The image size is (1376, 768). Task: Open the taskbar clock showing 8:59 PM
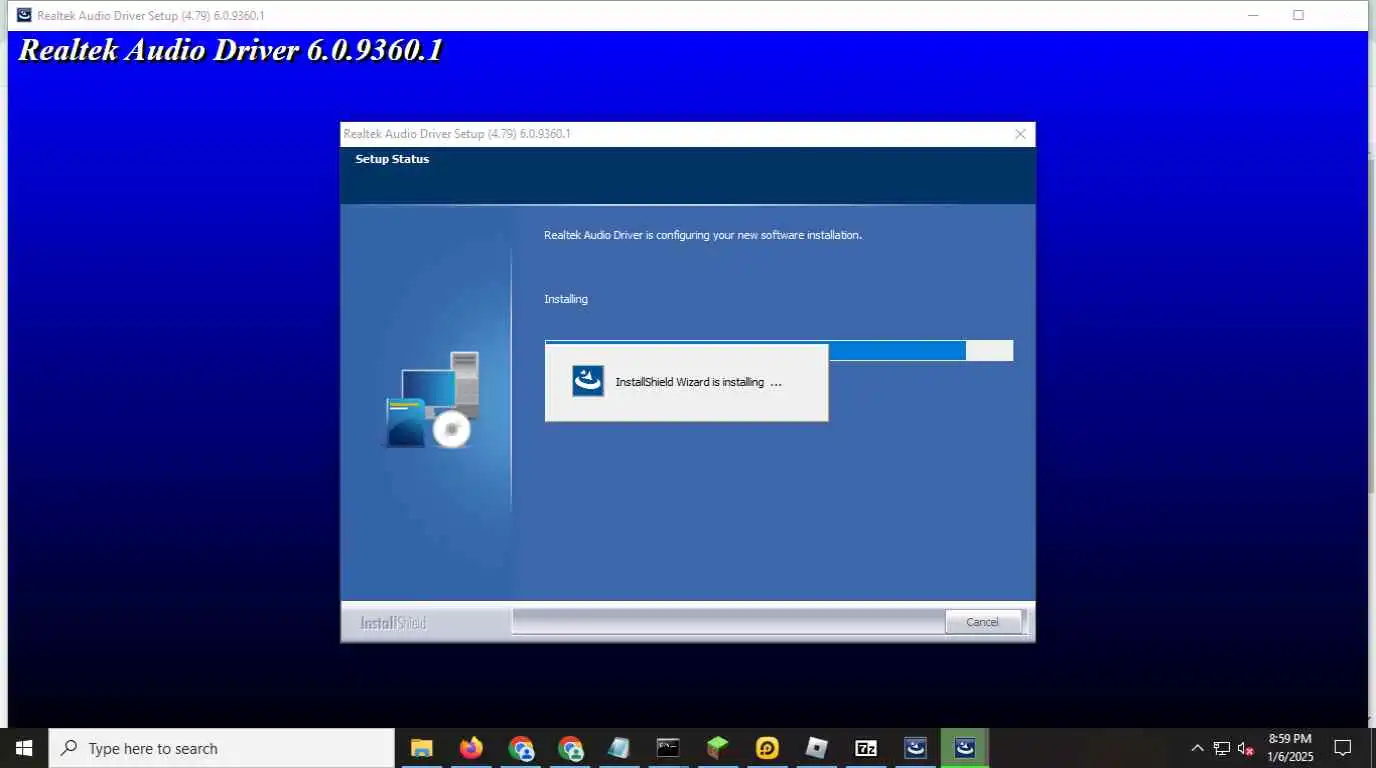click(1289, 748)
